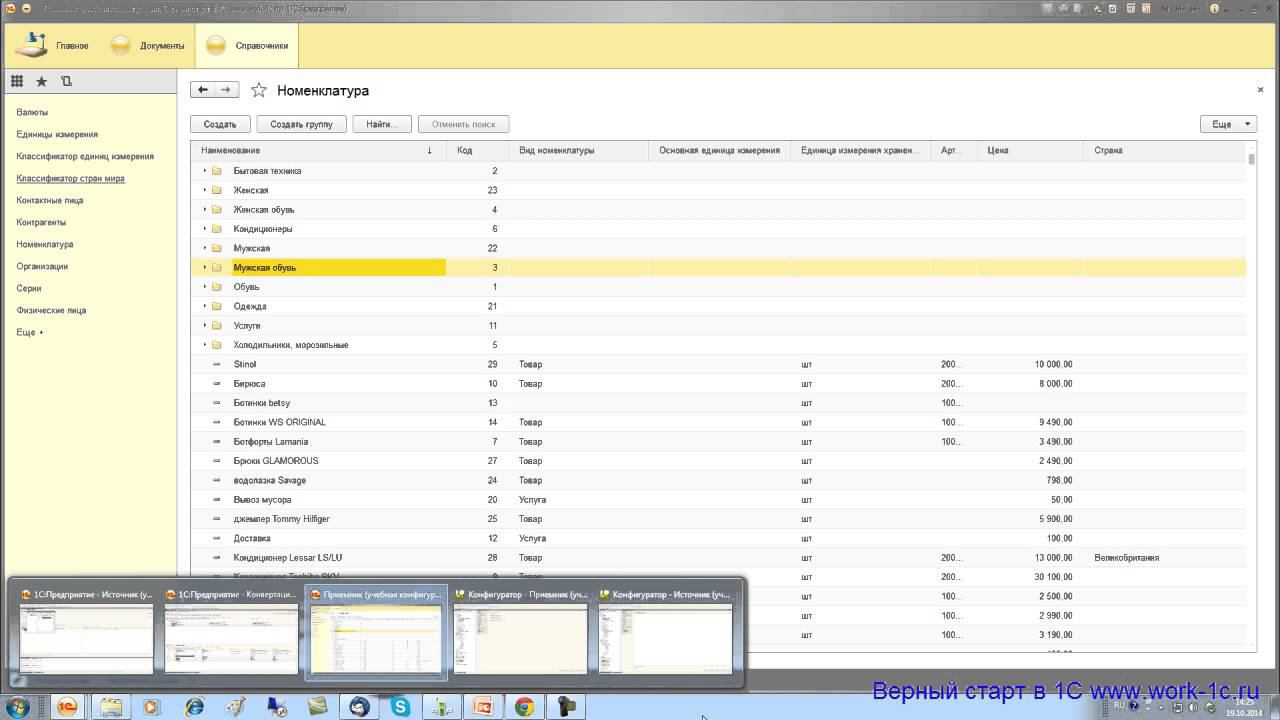Screen dimensions: 1280x720
Task: Select the водолазка Savage row
Action: (718, 480)
